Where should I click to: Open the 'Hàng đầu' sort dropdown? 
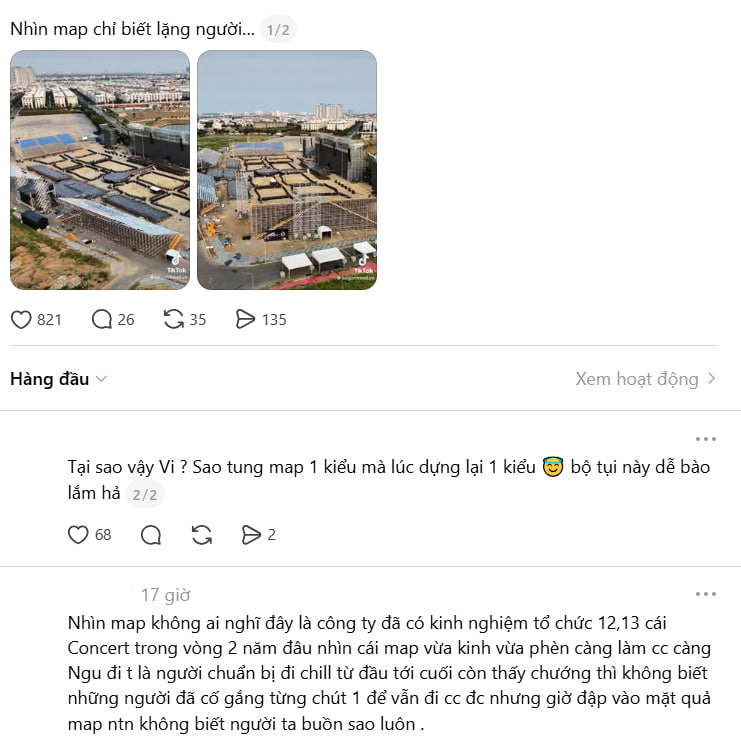[x=59, y=379]
